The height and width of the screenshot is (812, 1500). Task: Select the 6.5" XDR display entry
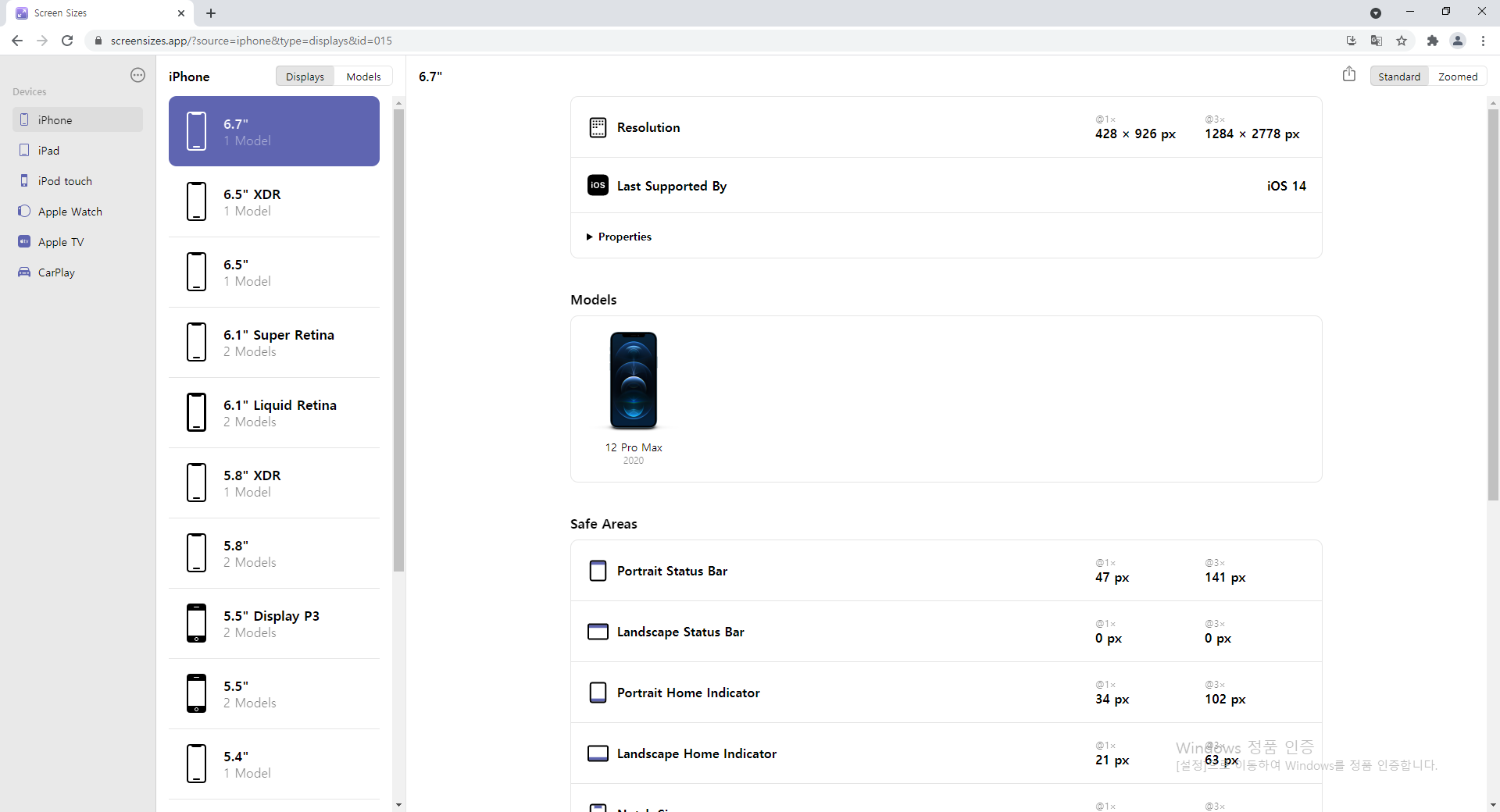pyautogui.click(x=274, y=201)
